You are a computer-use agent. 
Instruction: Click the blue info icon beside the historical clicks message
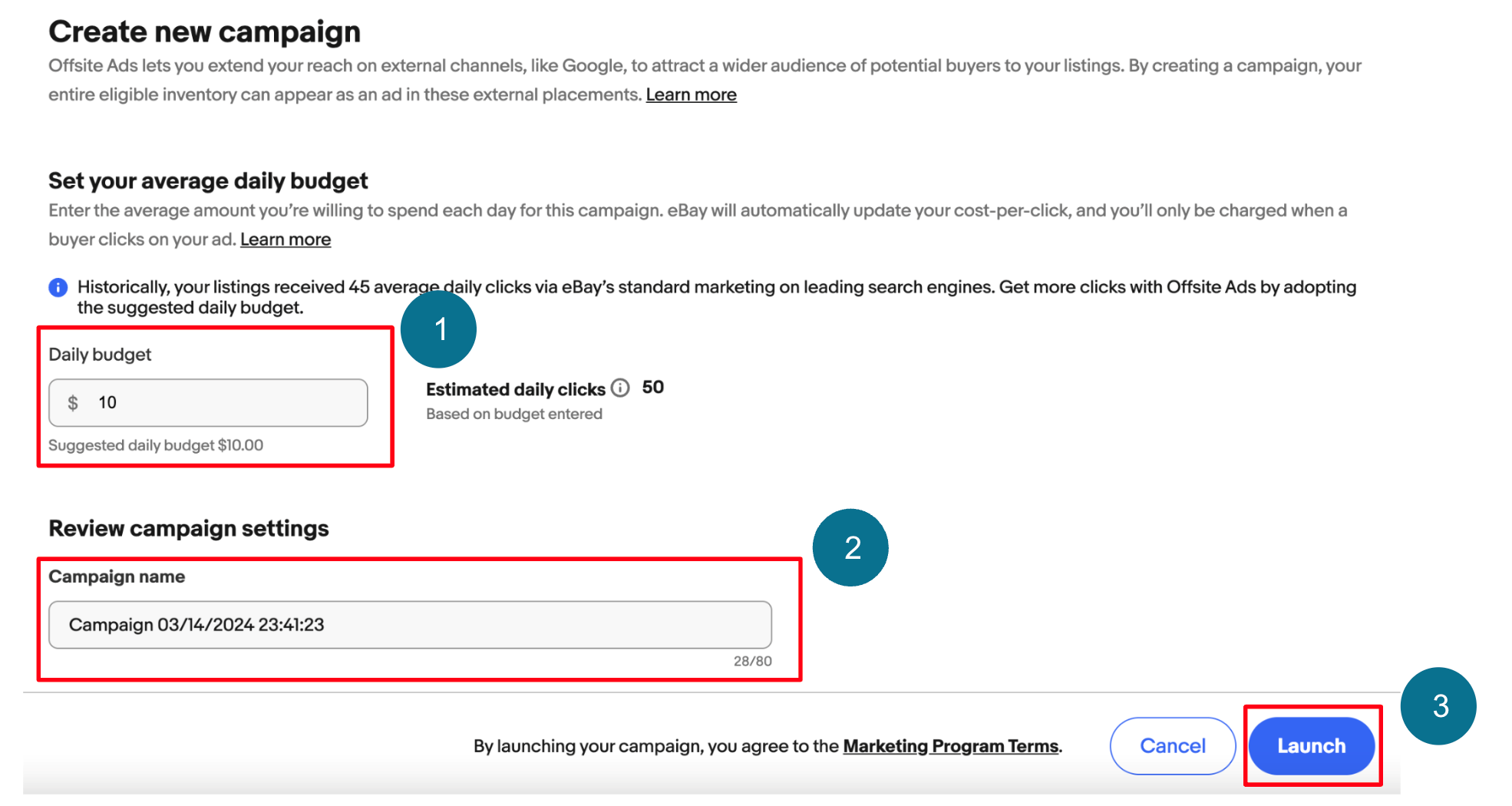click(x=57, y=287)
